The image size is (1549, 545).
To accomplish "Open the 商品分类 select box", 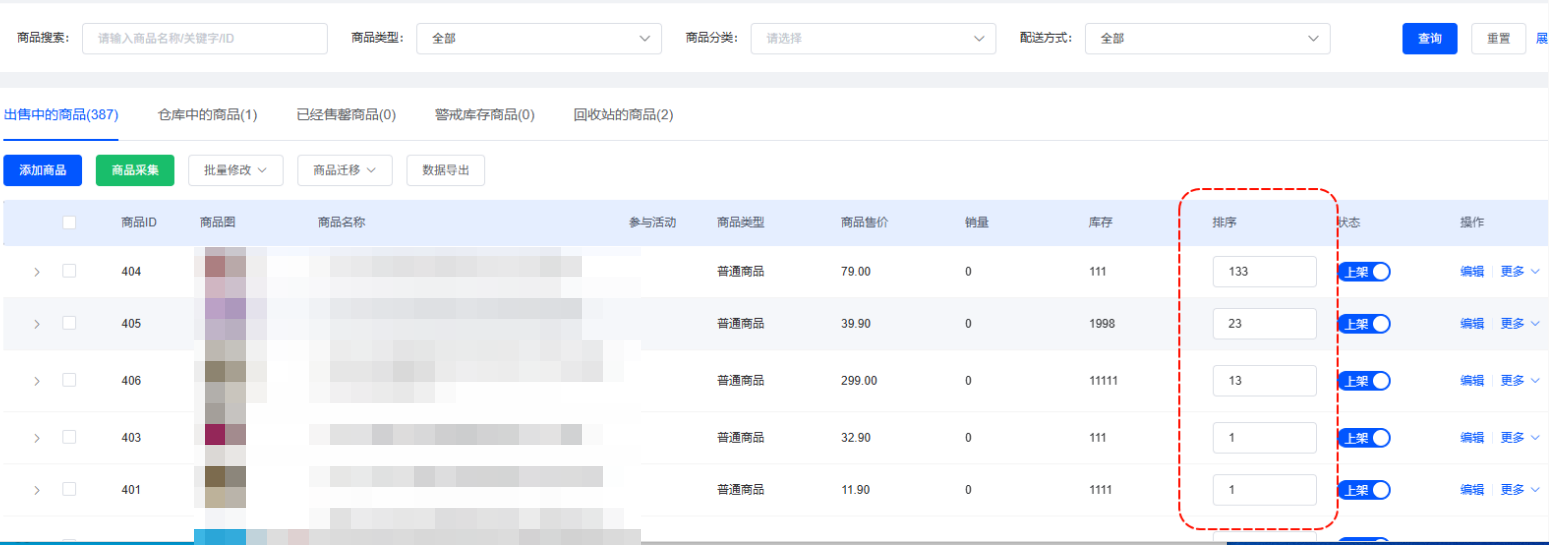I will (x=872, y=39).
